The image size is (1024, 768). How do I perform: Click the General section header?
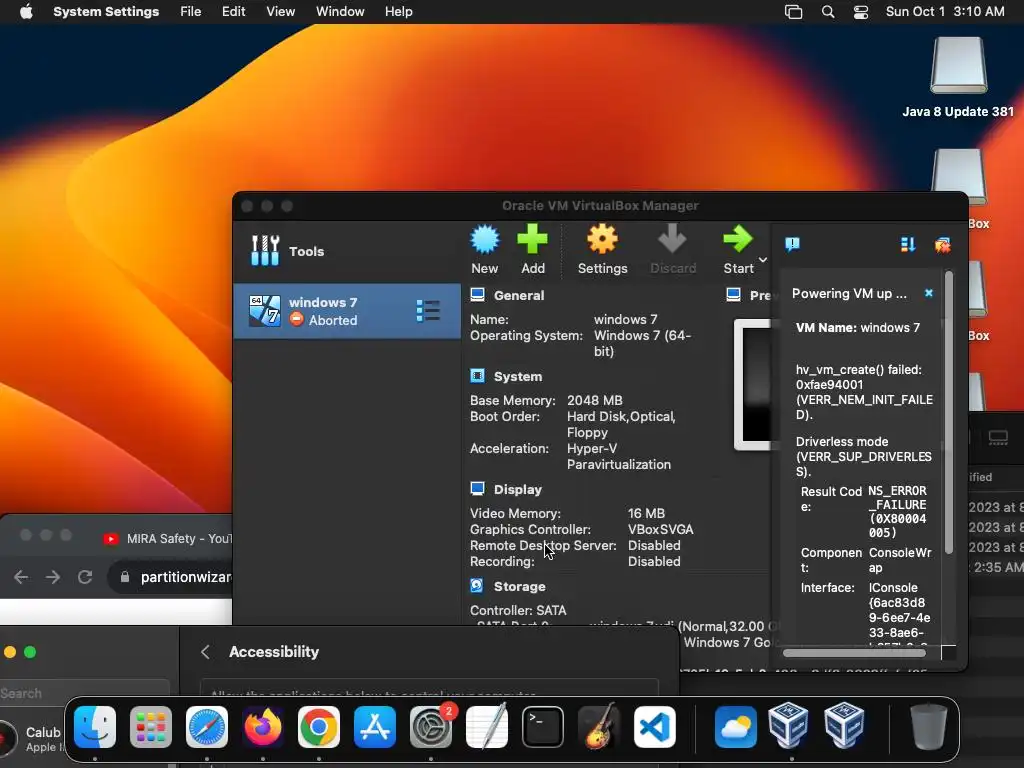tap(519, 295)
